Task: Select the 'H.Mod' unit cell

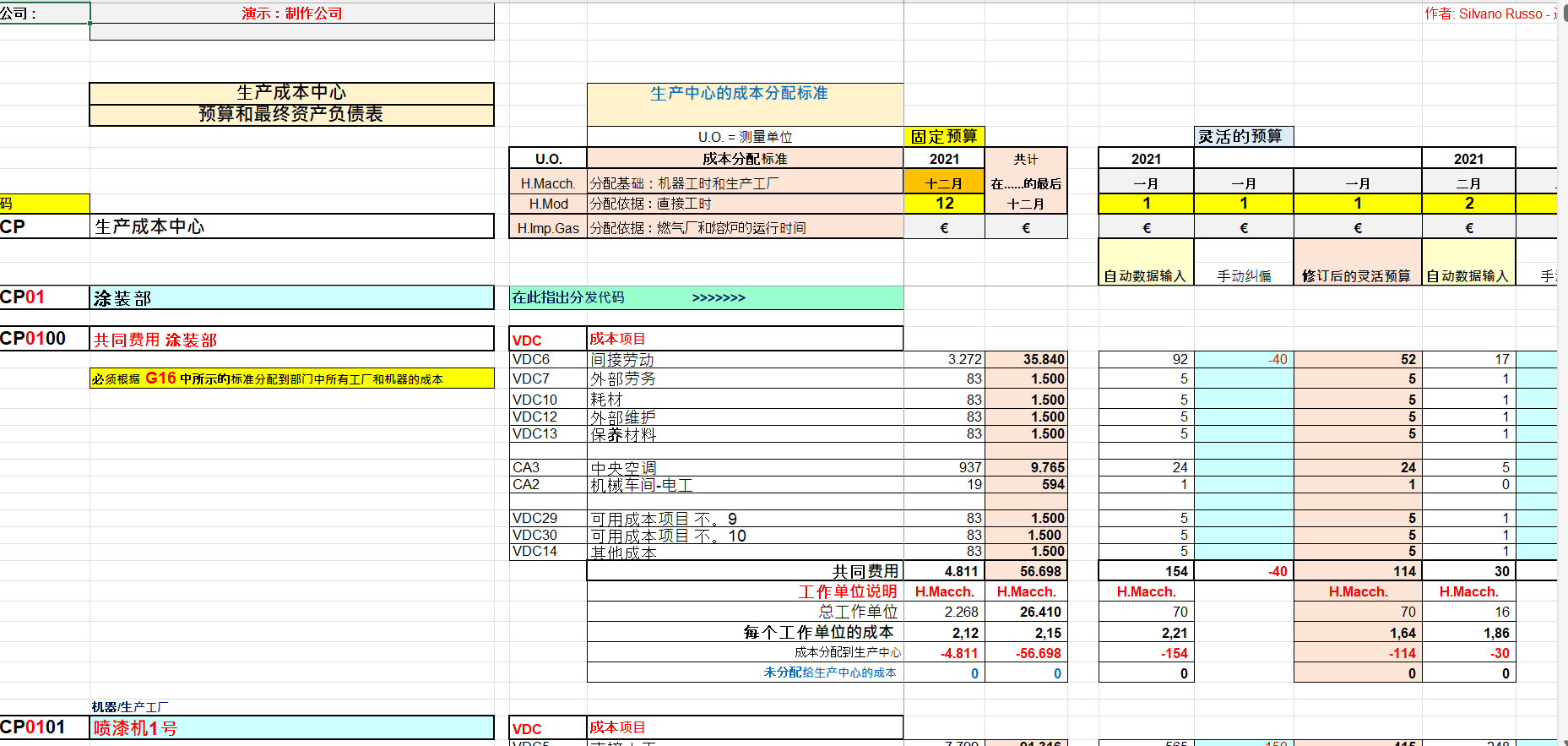Action: click(548, 204)
